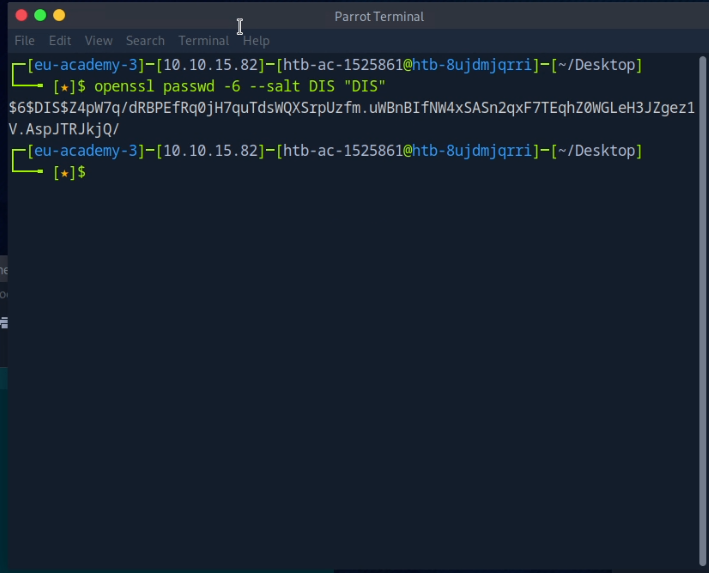Click the star symbol in the empty prompt
709x573 pixels.
pyautogui.click(x=64, y=173)
